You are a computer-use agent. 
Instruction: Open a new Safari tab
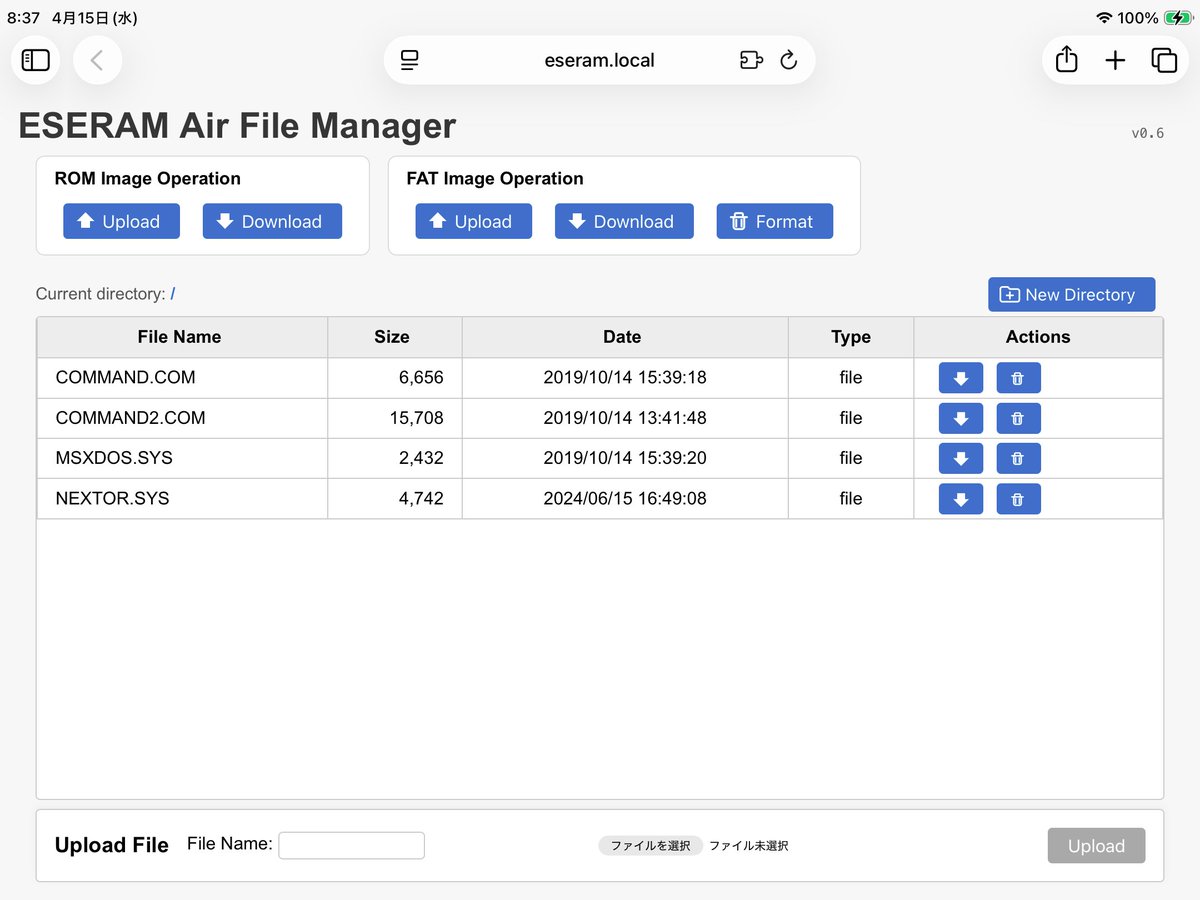1115,60
